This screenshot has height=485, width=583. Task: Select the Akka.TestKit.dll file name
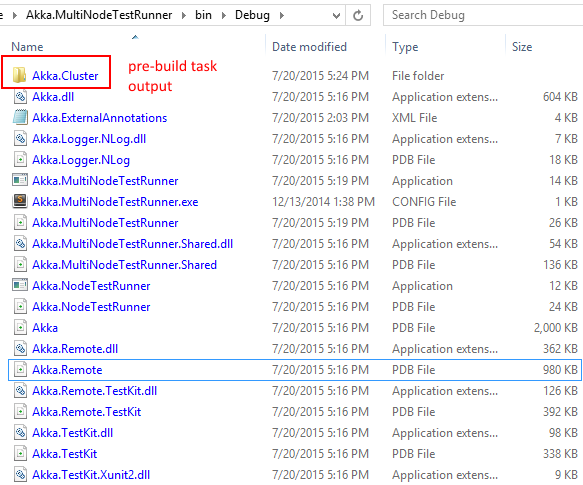(73, 433)
